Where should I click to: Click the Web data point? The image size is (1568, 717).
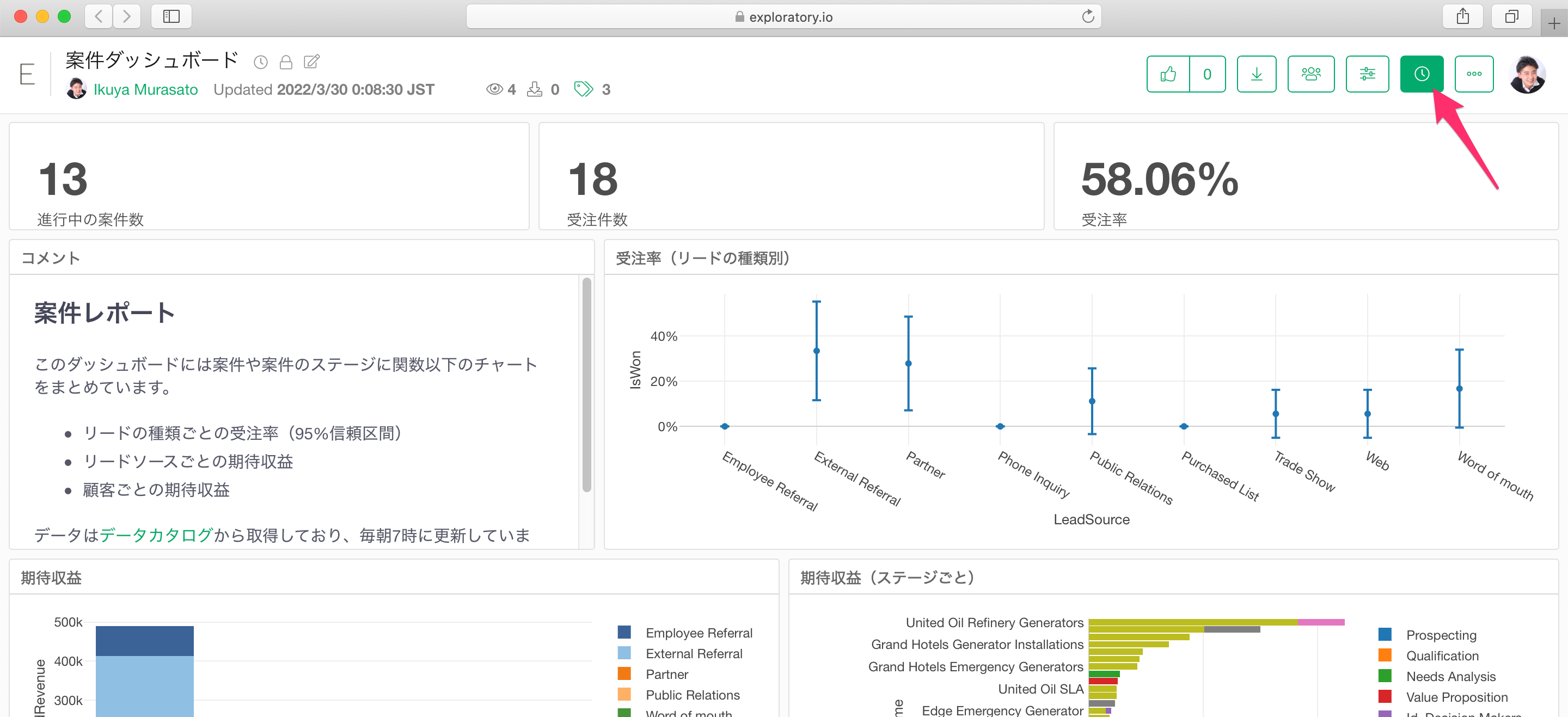pos(1367,414)
